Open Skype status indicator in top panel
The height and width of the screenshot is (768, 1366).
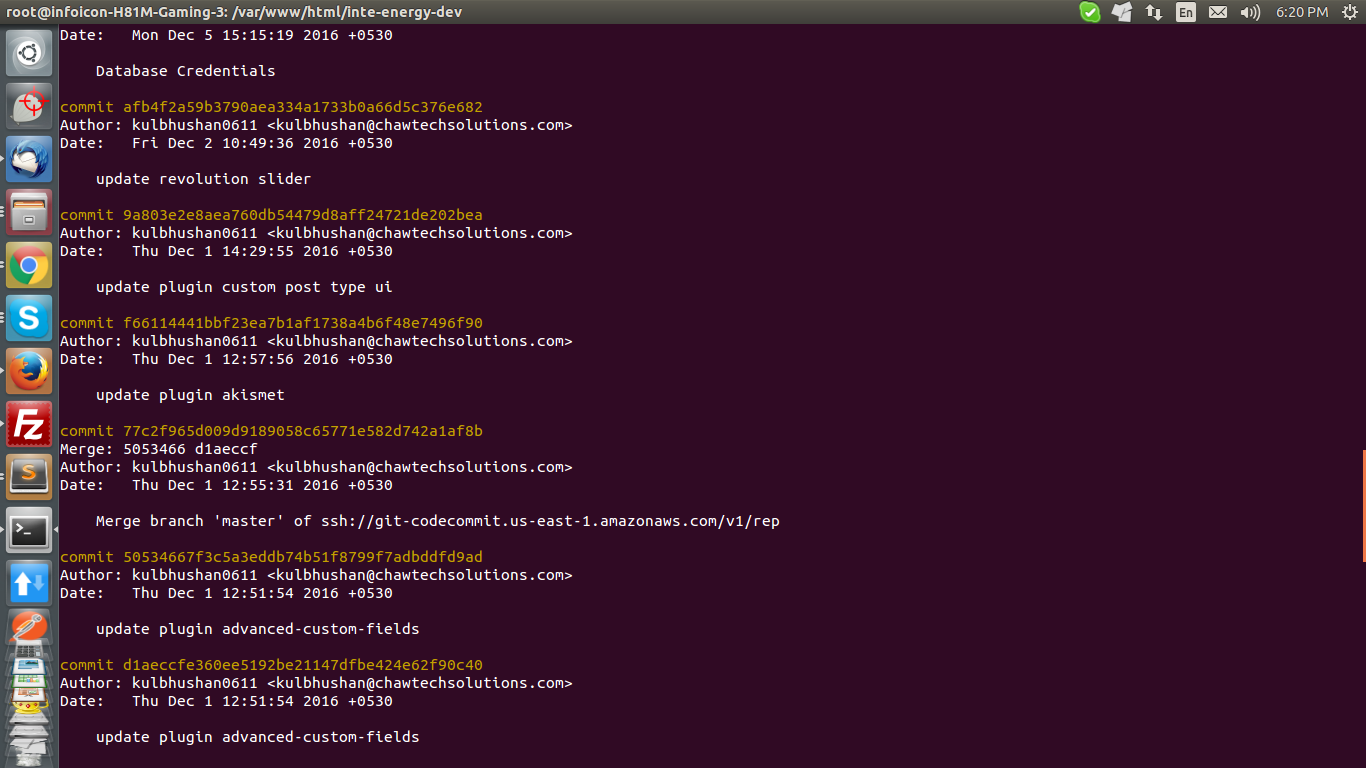coord(1090,12)
